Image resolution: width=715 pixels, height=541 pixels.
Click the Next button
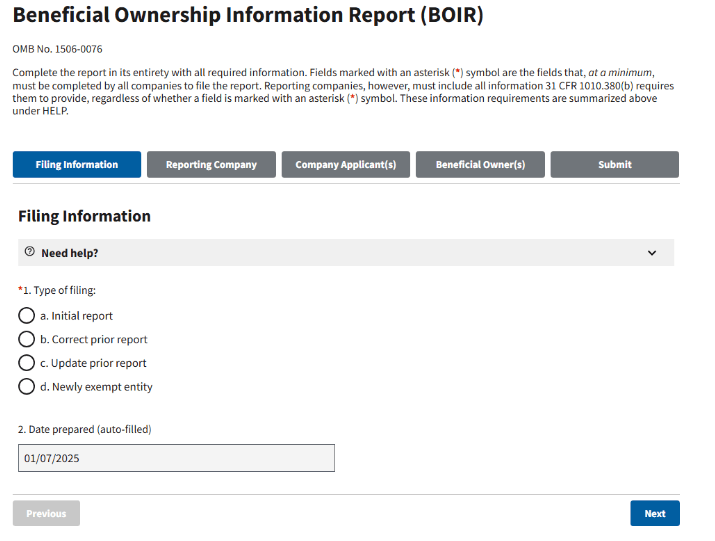(x=654, y=513)
